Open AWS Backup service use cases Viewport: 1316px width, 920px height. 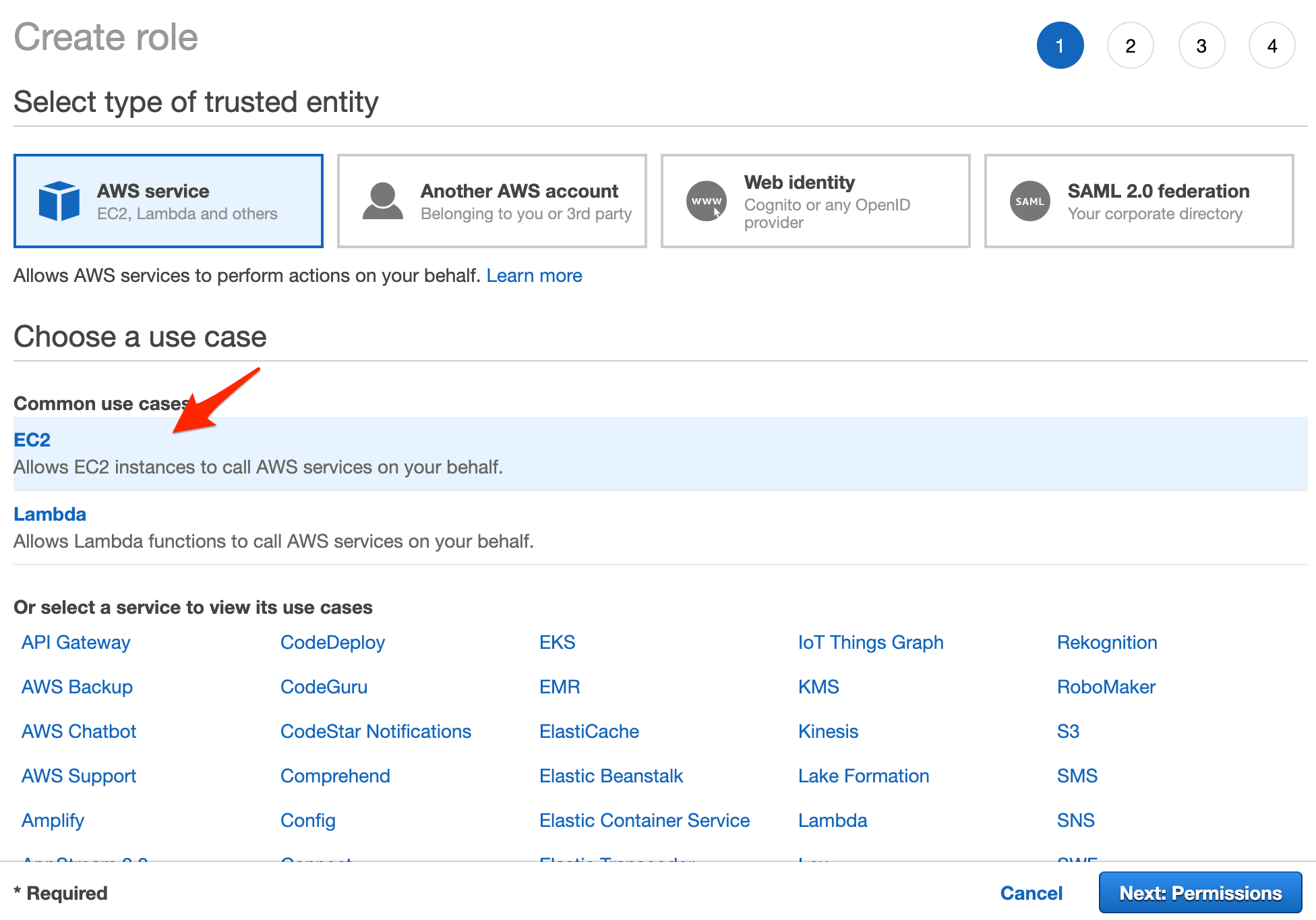click(x=78, y=687)
